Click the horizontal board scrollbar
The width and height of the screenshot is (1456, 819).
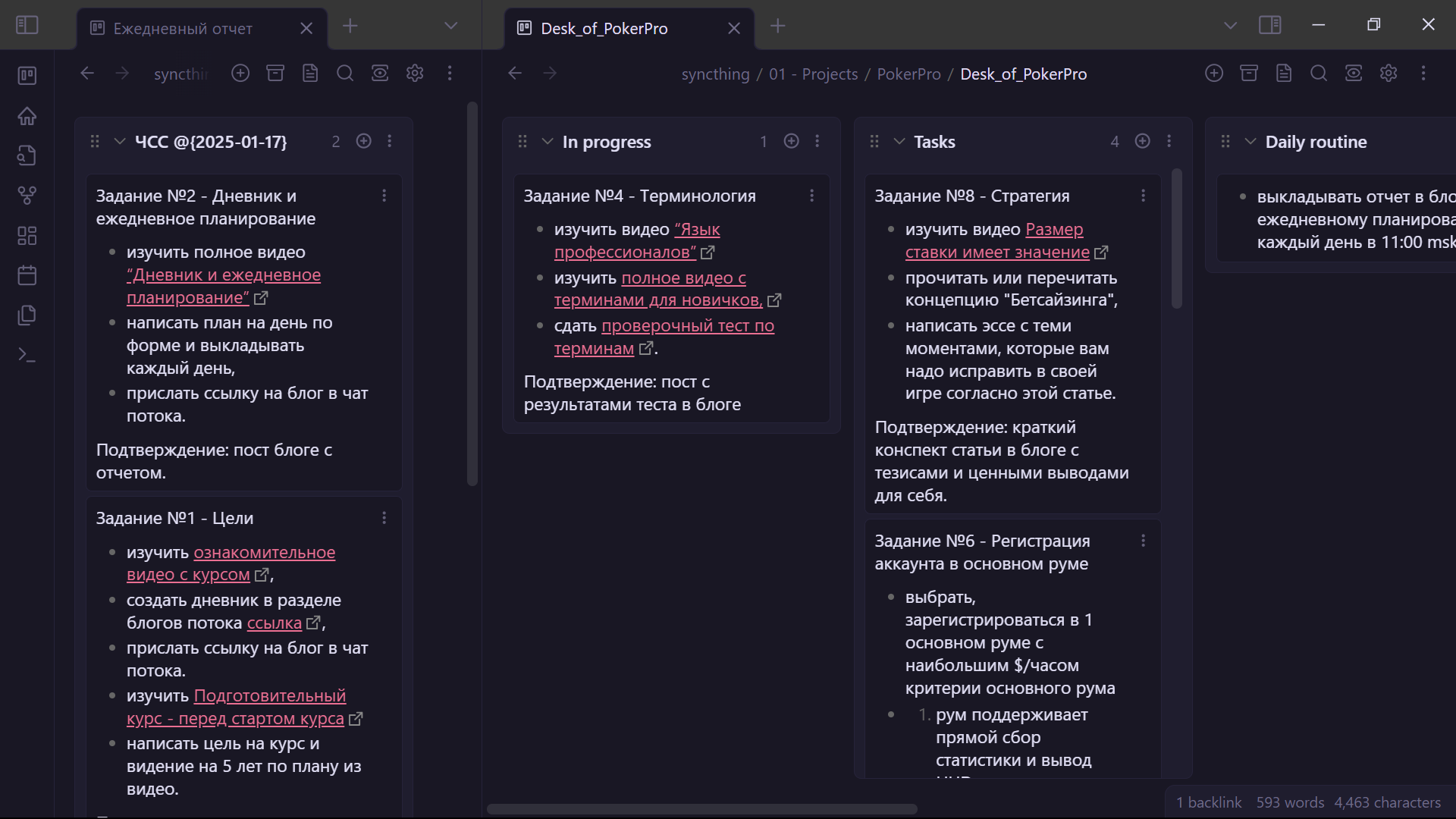coord(702,809)
